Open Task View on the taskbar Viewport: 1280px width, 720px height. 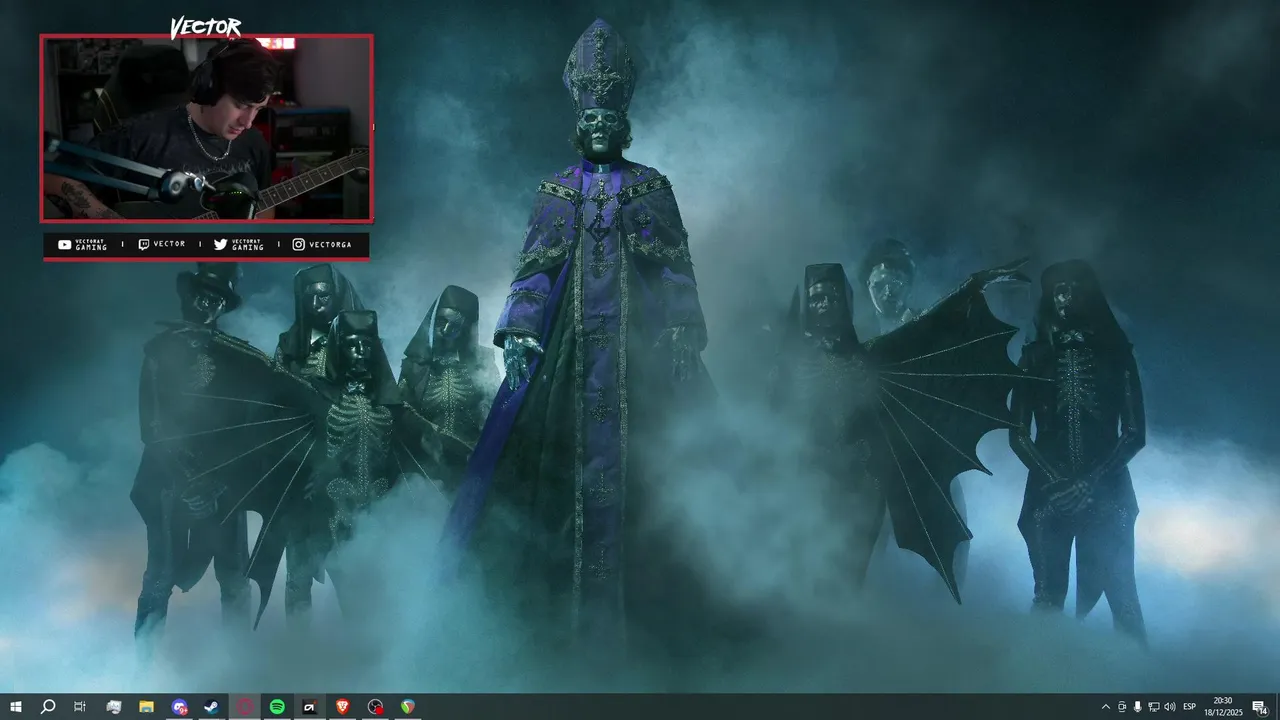80,707
